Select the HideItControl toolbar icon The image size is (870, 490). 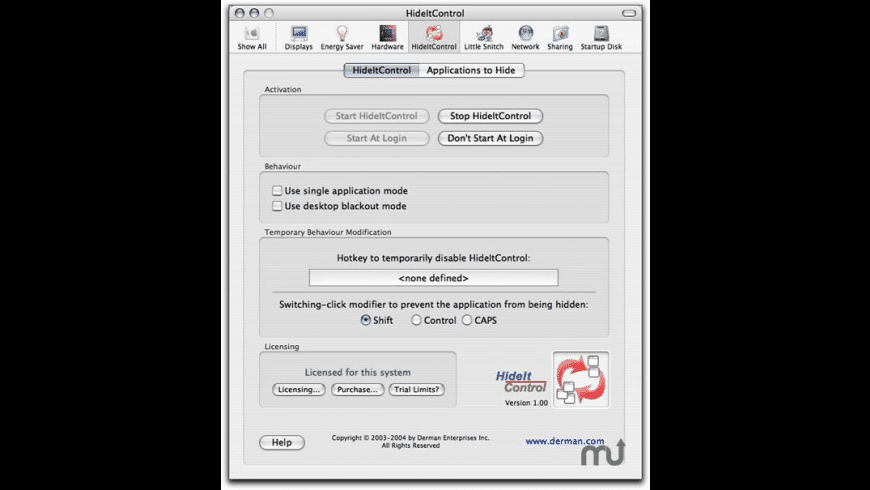point(434,38)
